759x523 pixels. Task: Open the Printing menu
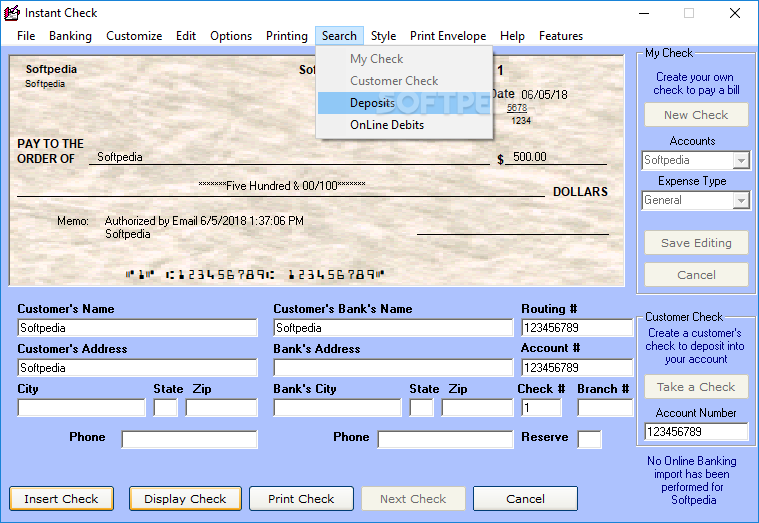tap(287, 36)
